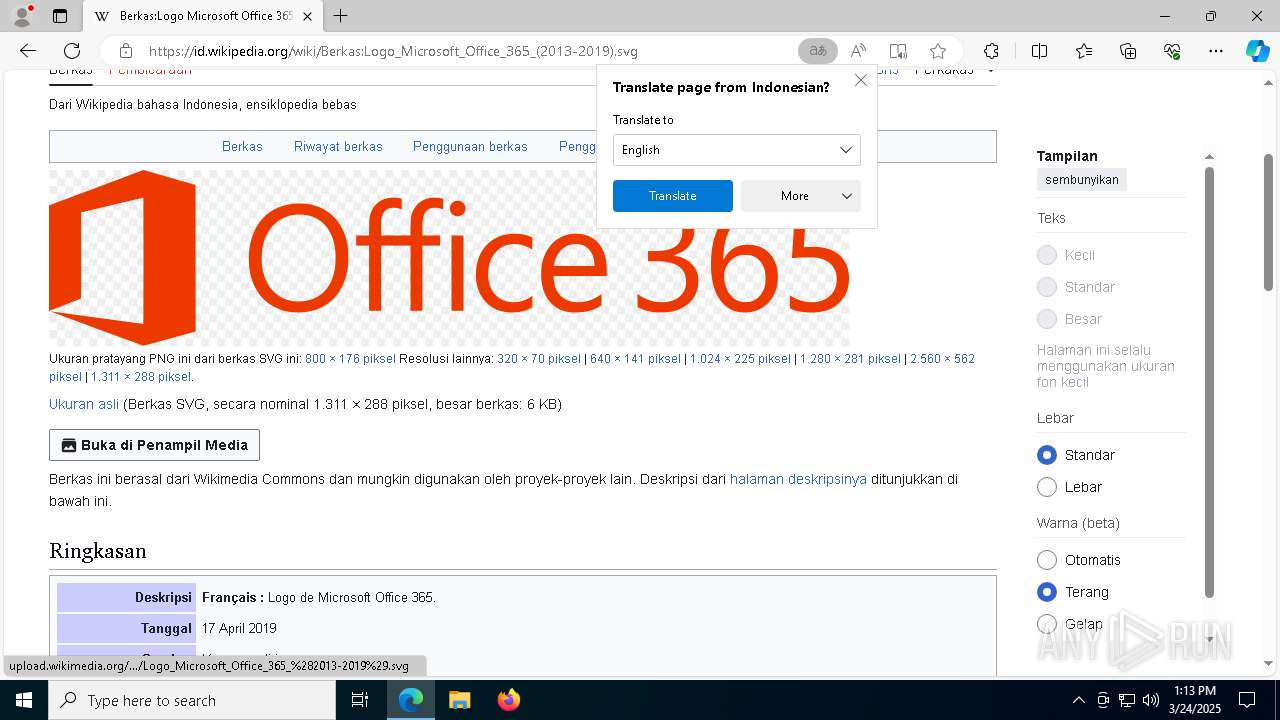
Task: Select Lebar width radio button
Action: click(1047, 487)
